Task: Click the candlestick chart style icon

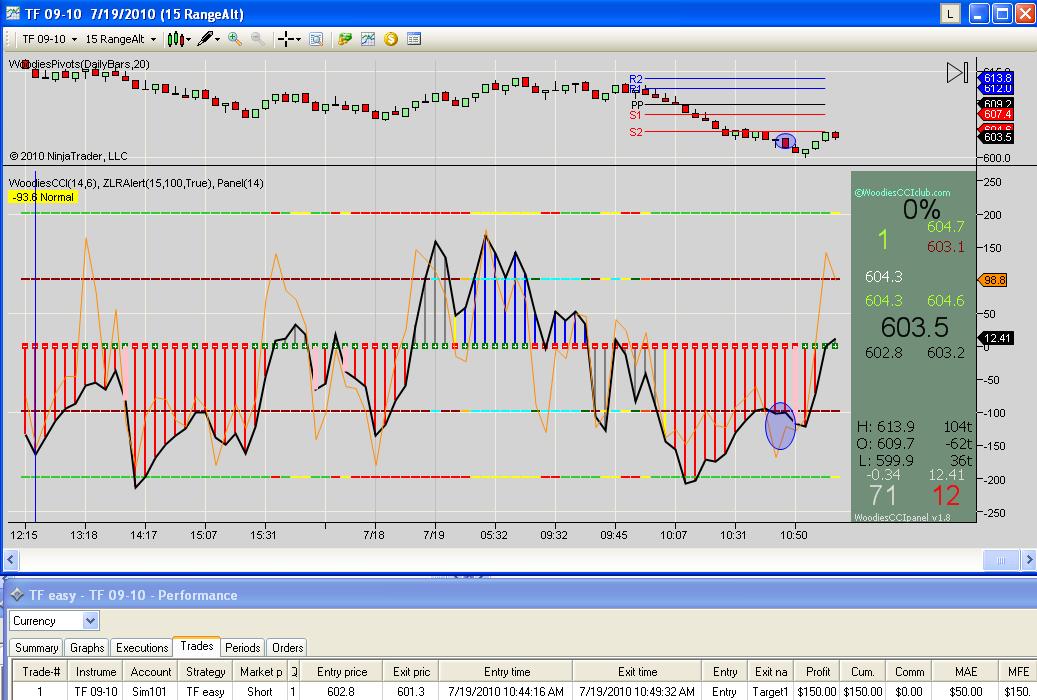Action: point(175,39)
